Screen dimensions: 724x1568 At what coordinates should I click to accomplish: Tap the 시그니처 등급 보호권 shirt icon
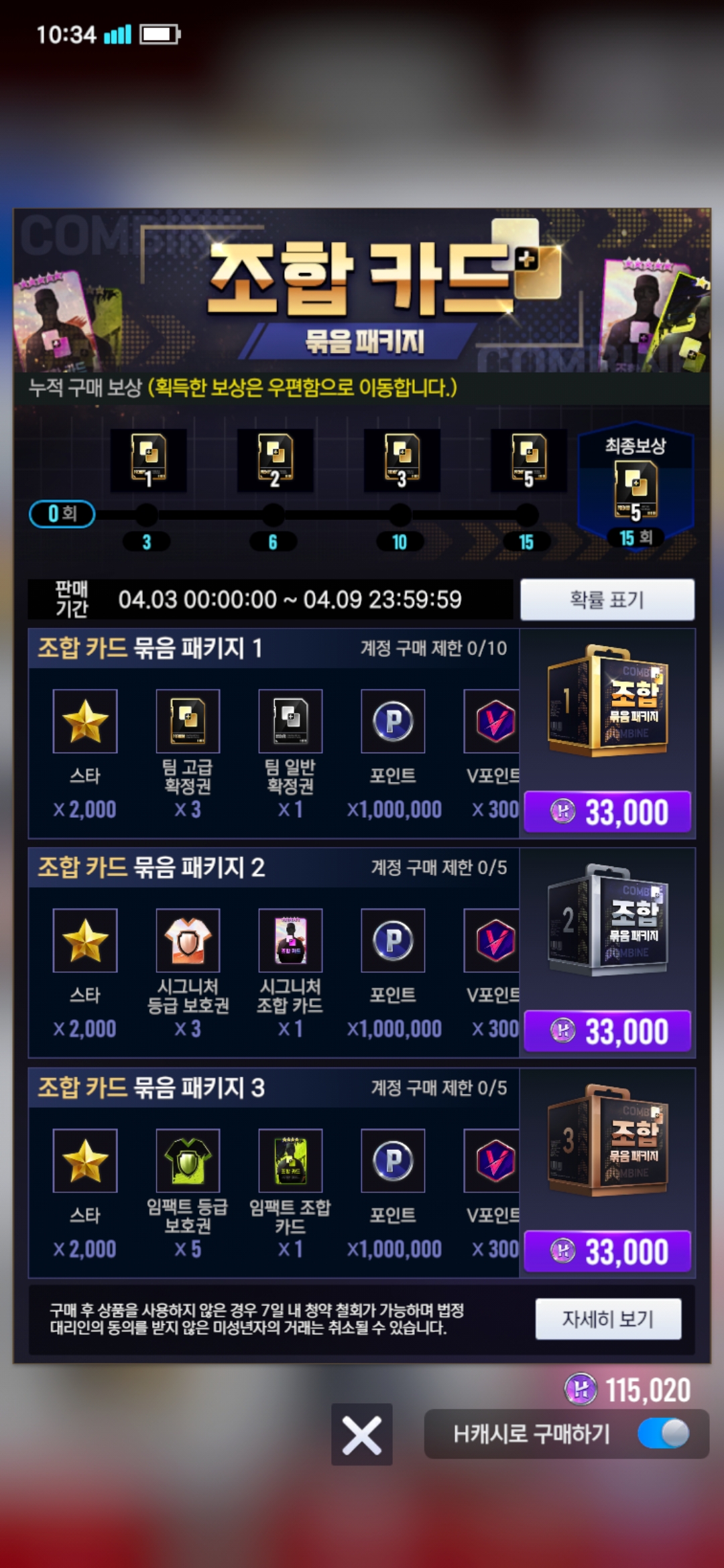click(x=188, y=940)
